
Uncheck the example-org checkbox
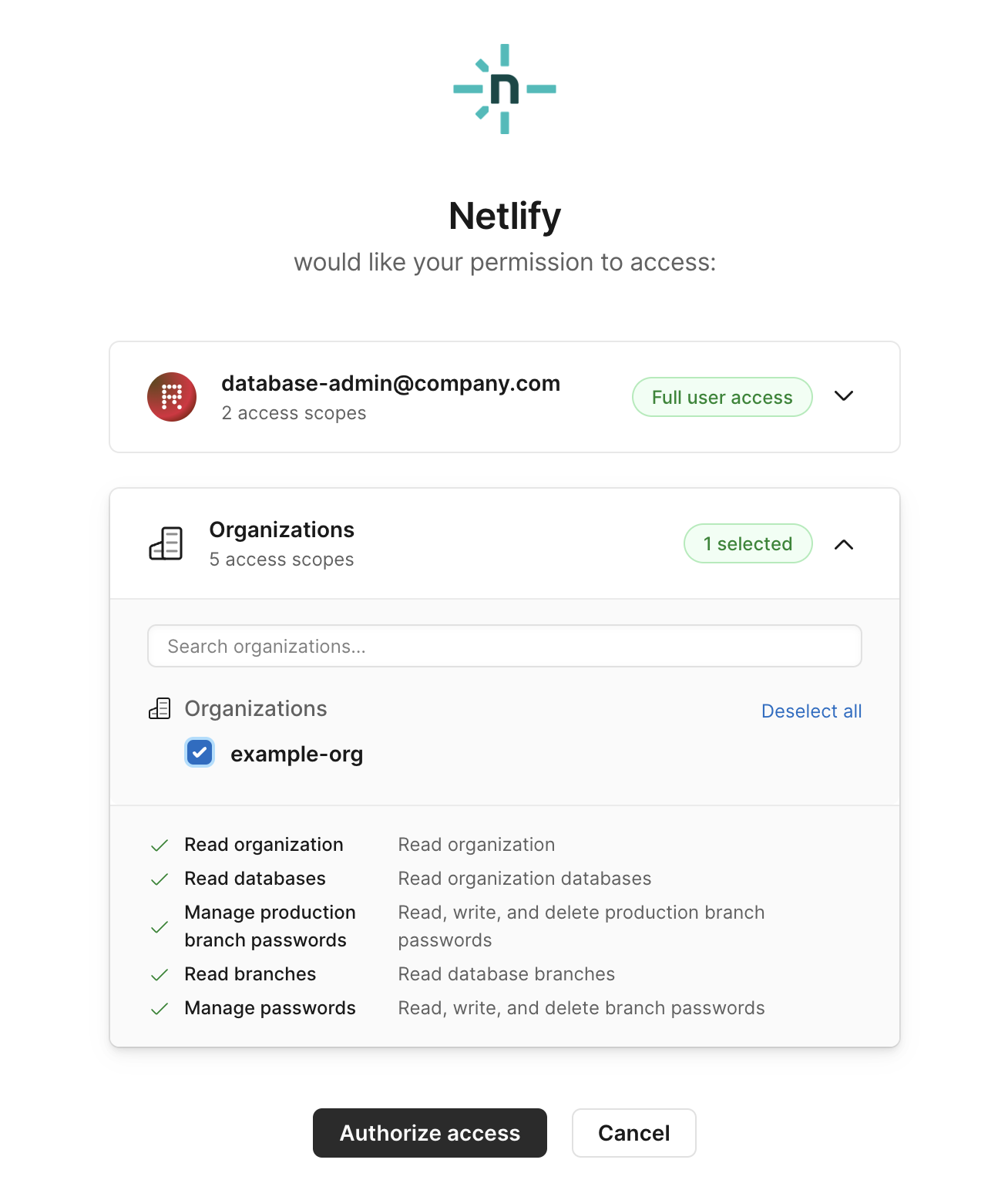[200, 753]
